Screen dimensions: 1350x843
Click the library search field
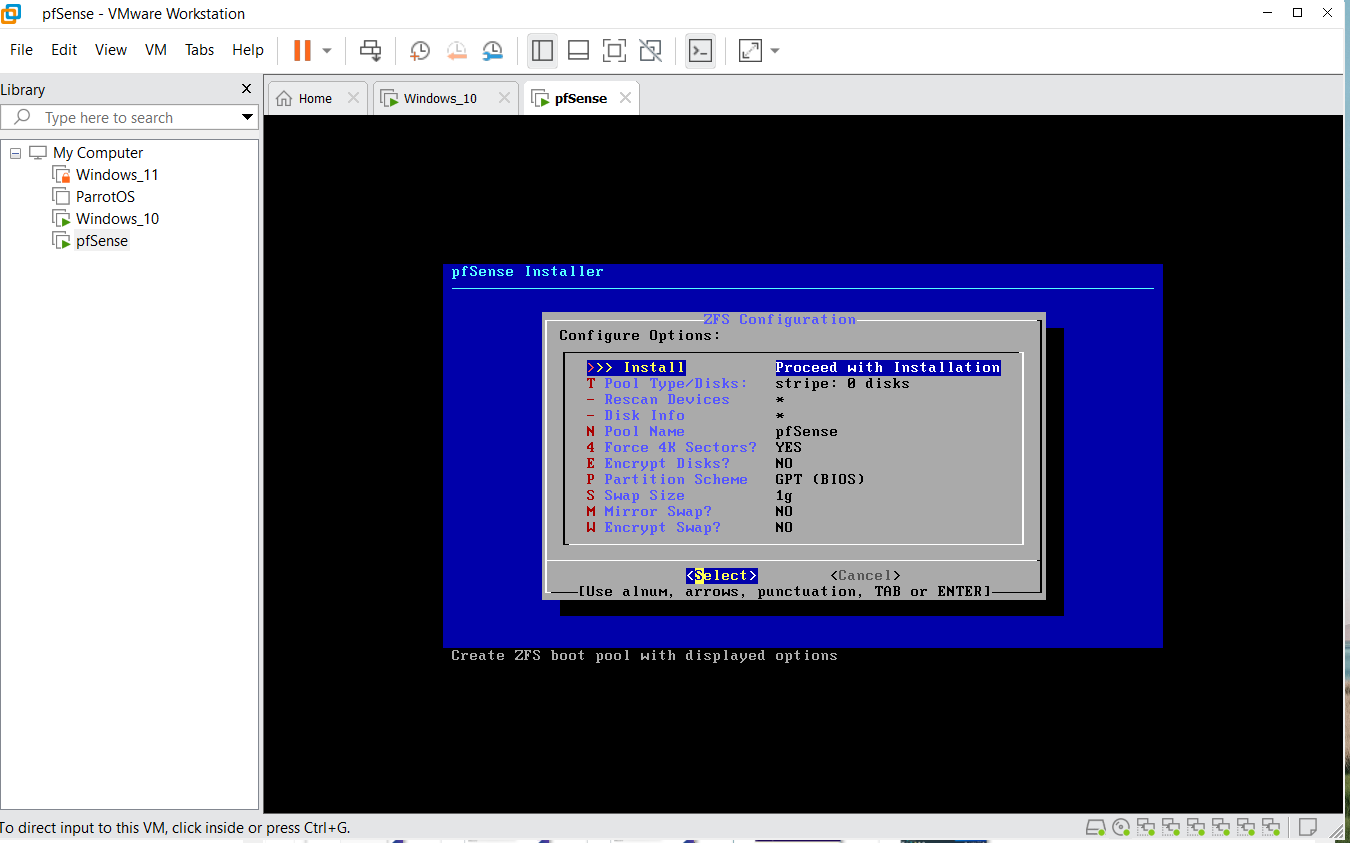128,118
